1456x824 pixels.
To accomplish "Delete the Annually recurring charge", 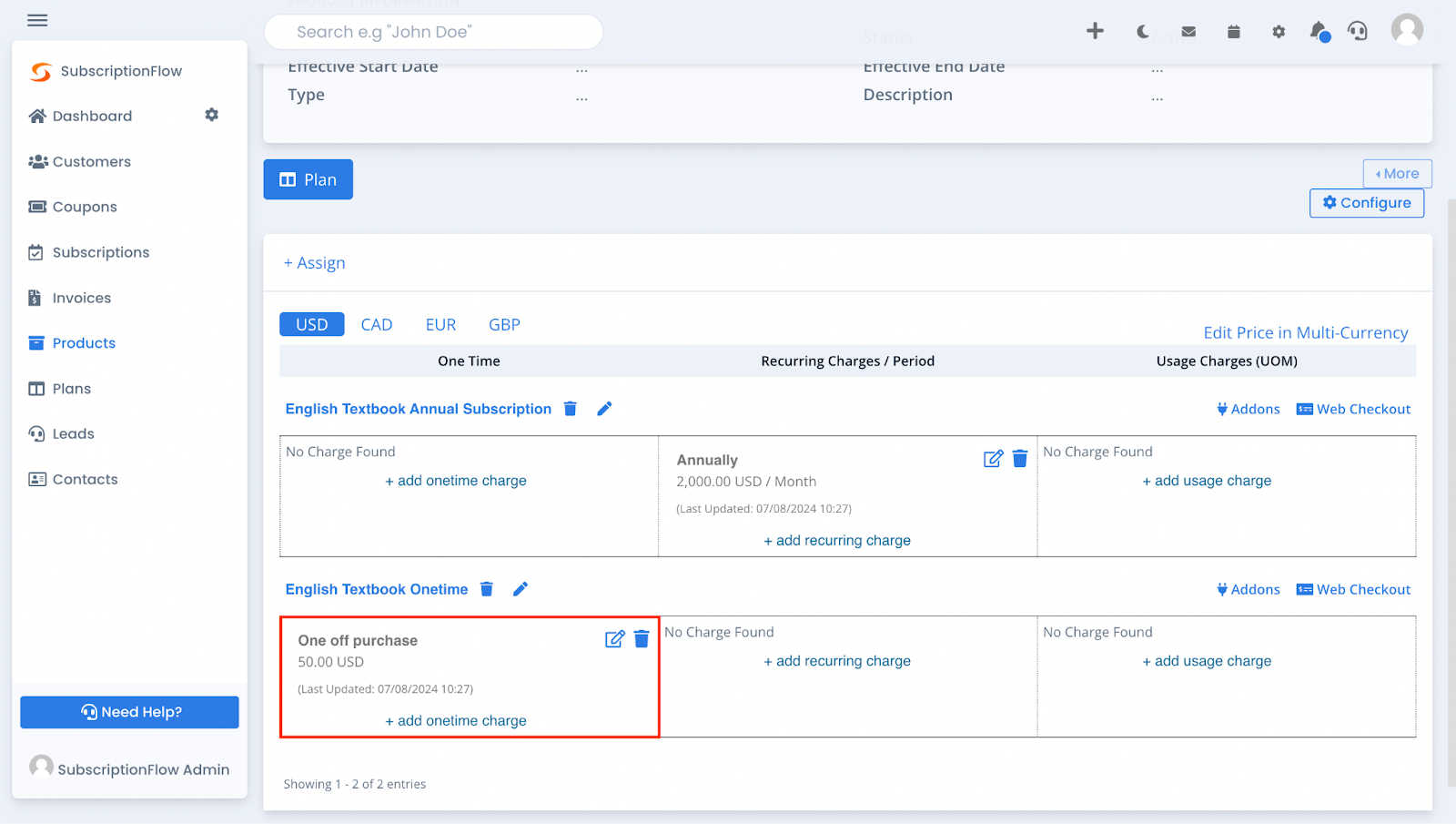I will pyautogui.click(x=1020, y=459).
